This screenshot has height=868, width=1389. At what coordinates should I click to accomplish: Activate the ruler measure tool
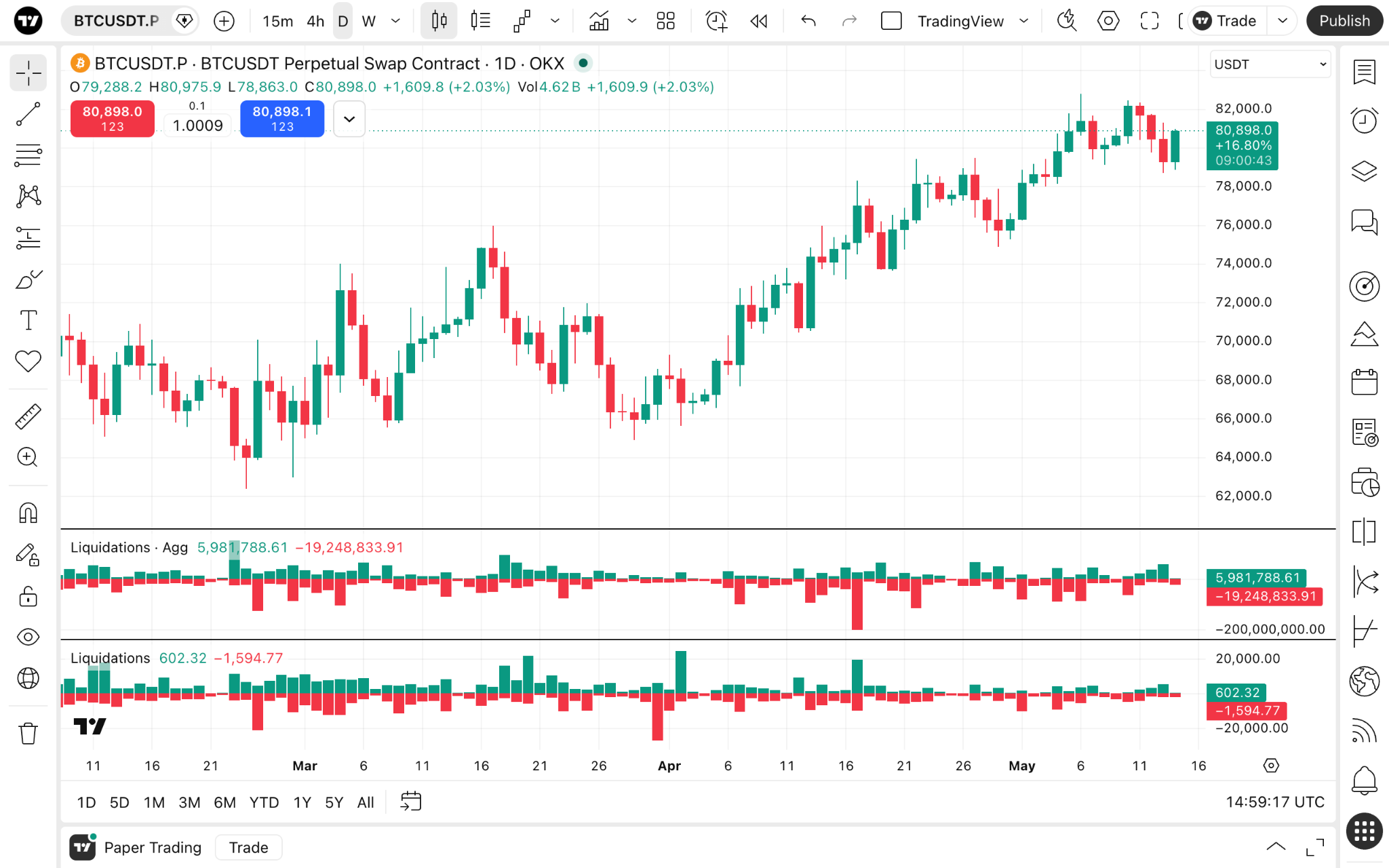coord(28,416)
